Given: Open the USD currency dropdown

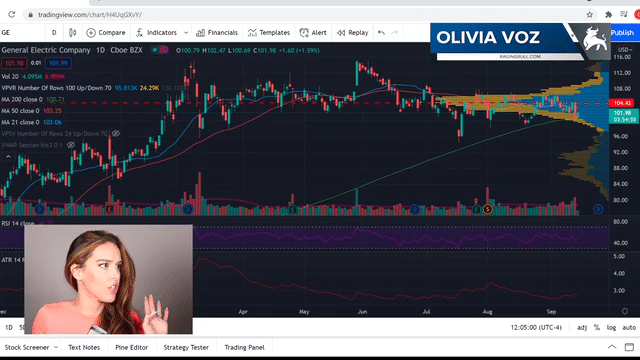Looking at the screenshot, I should click(624, 50).
